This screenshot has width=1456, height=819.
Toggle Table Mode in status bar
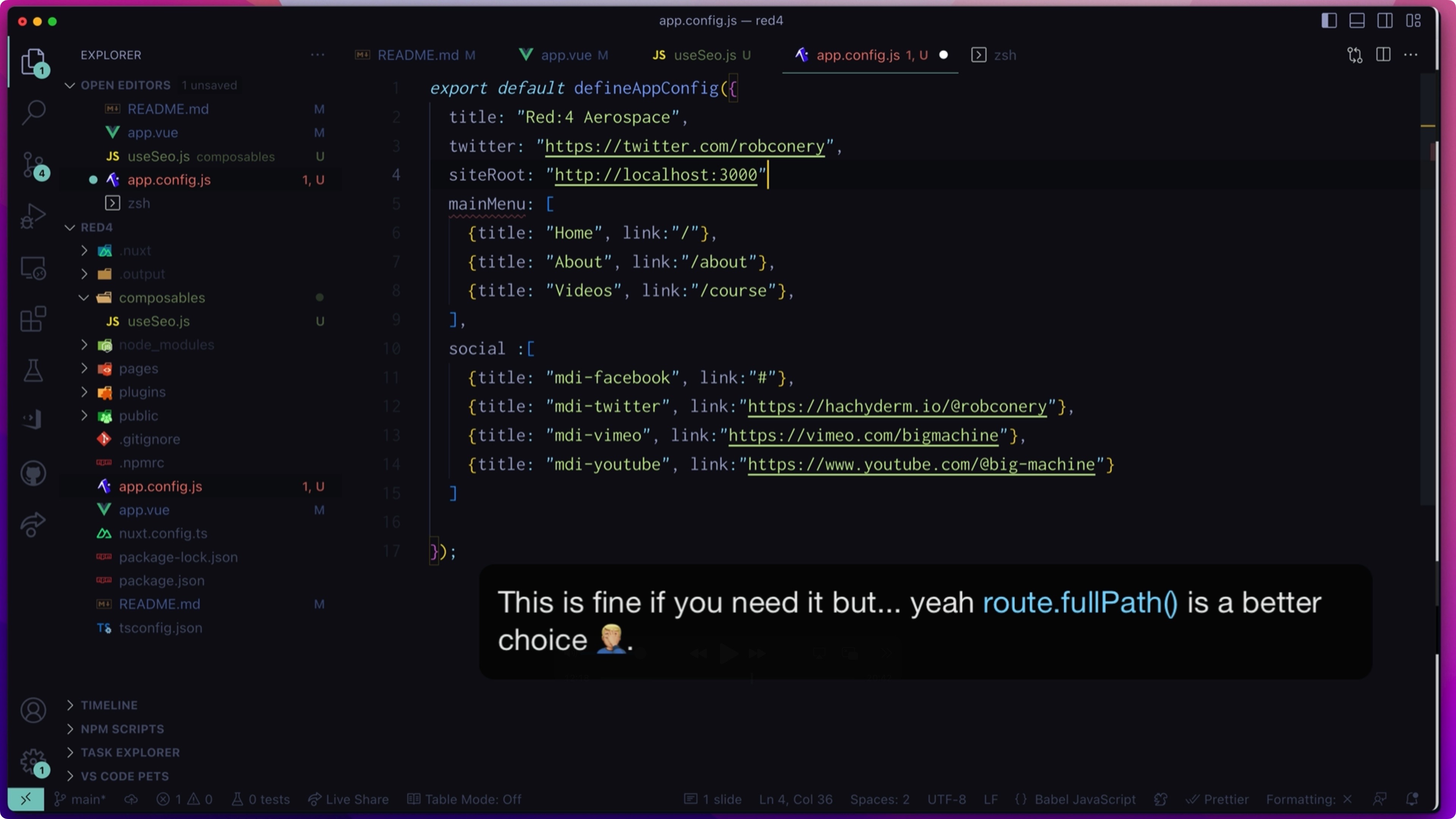point(464,799)
